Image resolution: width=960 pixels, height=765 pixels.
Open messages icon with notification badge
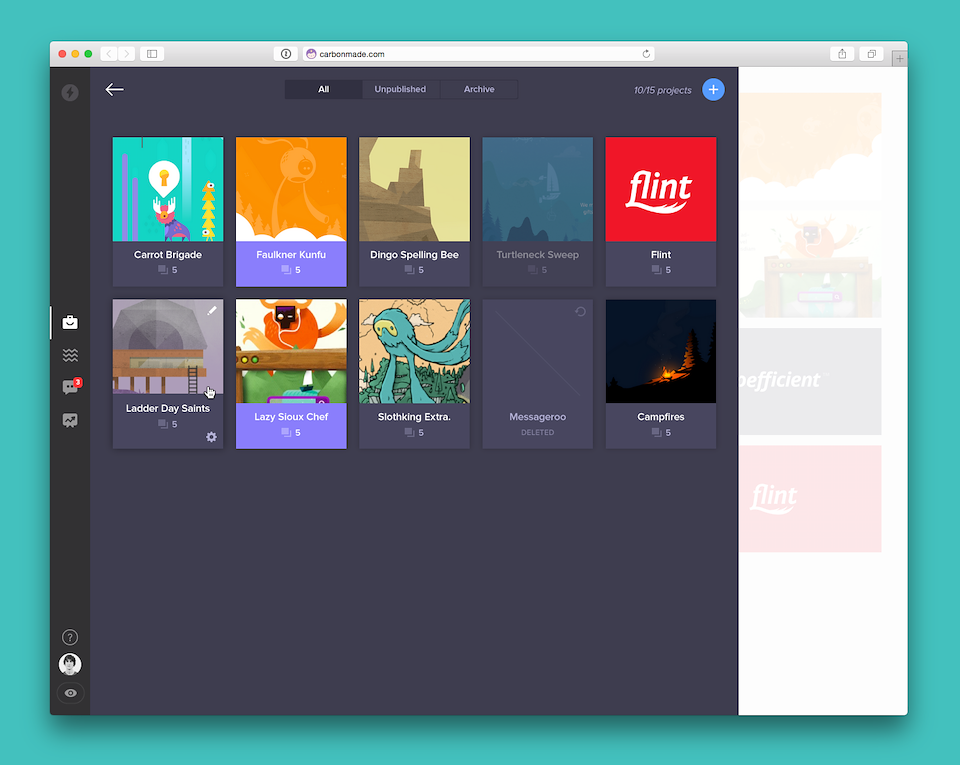(x=70, y=388)
